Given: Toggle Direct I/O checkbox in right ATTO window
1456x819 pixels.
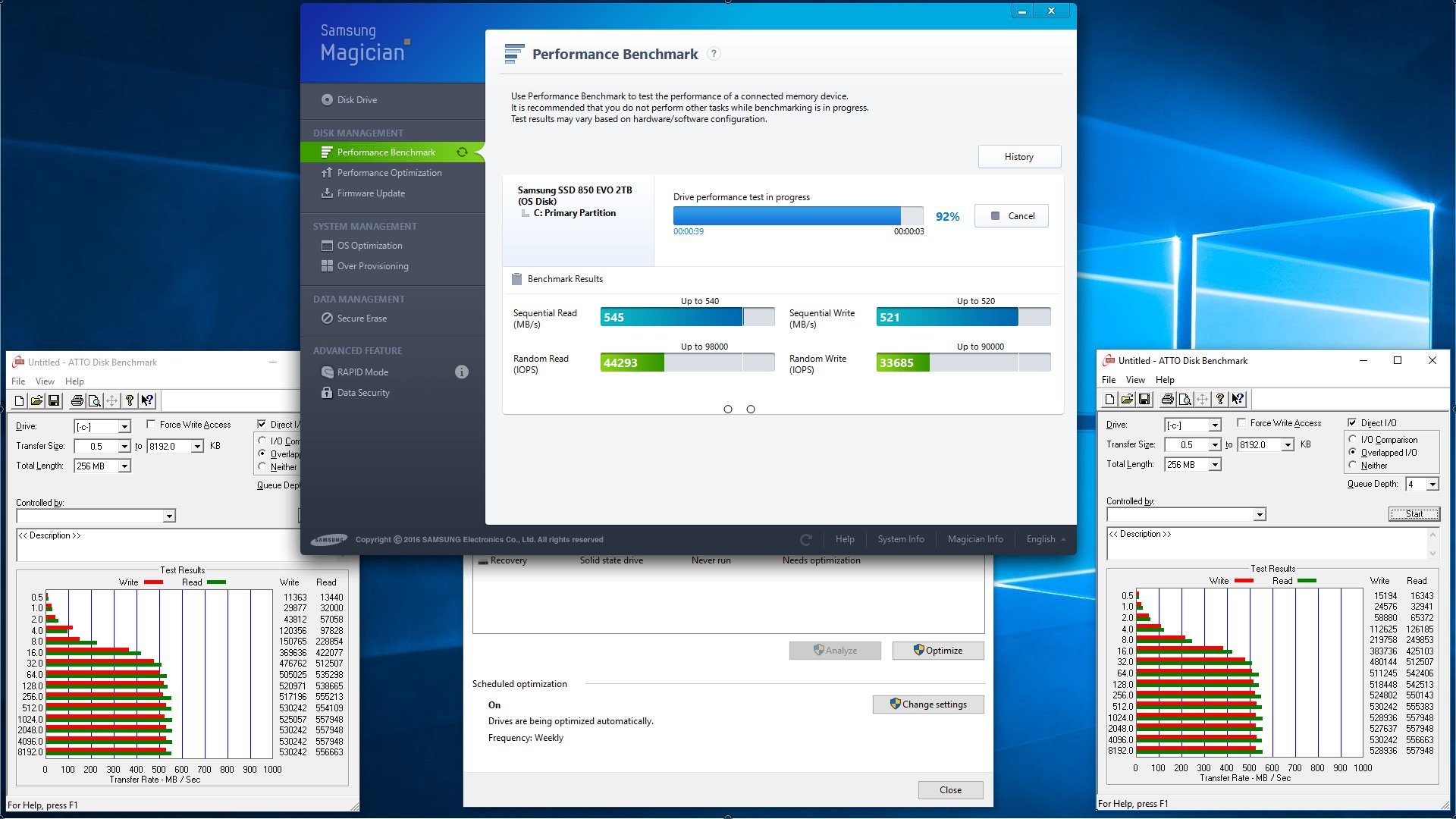Looking at the screenshot, I should tap(1352, 422).
